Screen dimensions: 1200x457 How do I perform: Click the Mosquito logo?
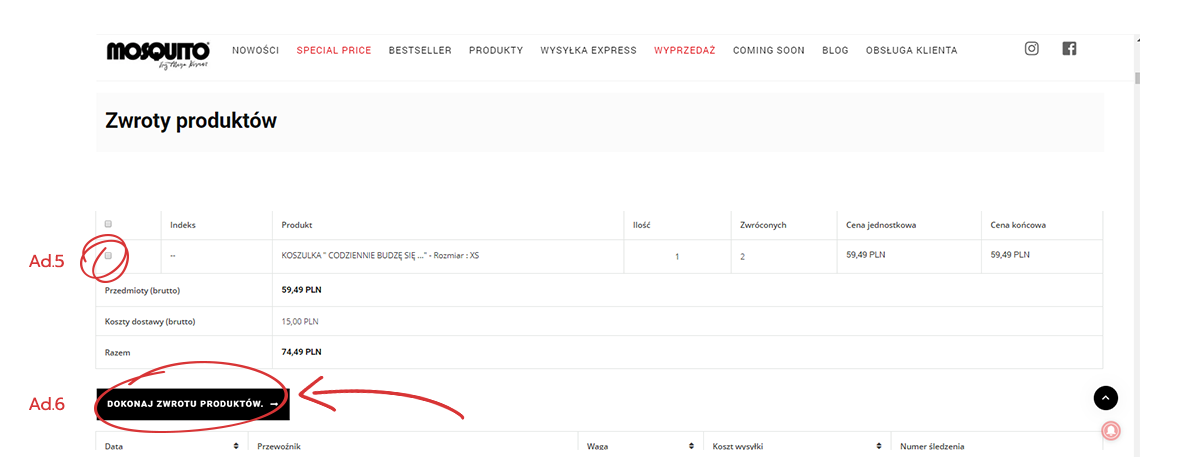158,52
